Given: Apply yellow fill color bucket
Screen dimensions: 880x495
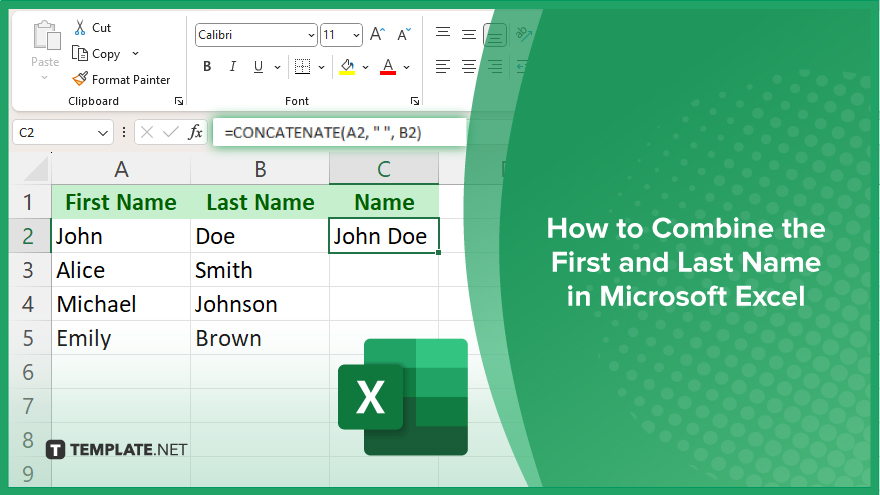Looking at the screenshot, I should (347, 67).
